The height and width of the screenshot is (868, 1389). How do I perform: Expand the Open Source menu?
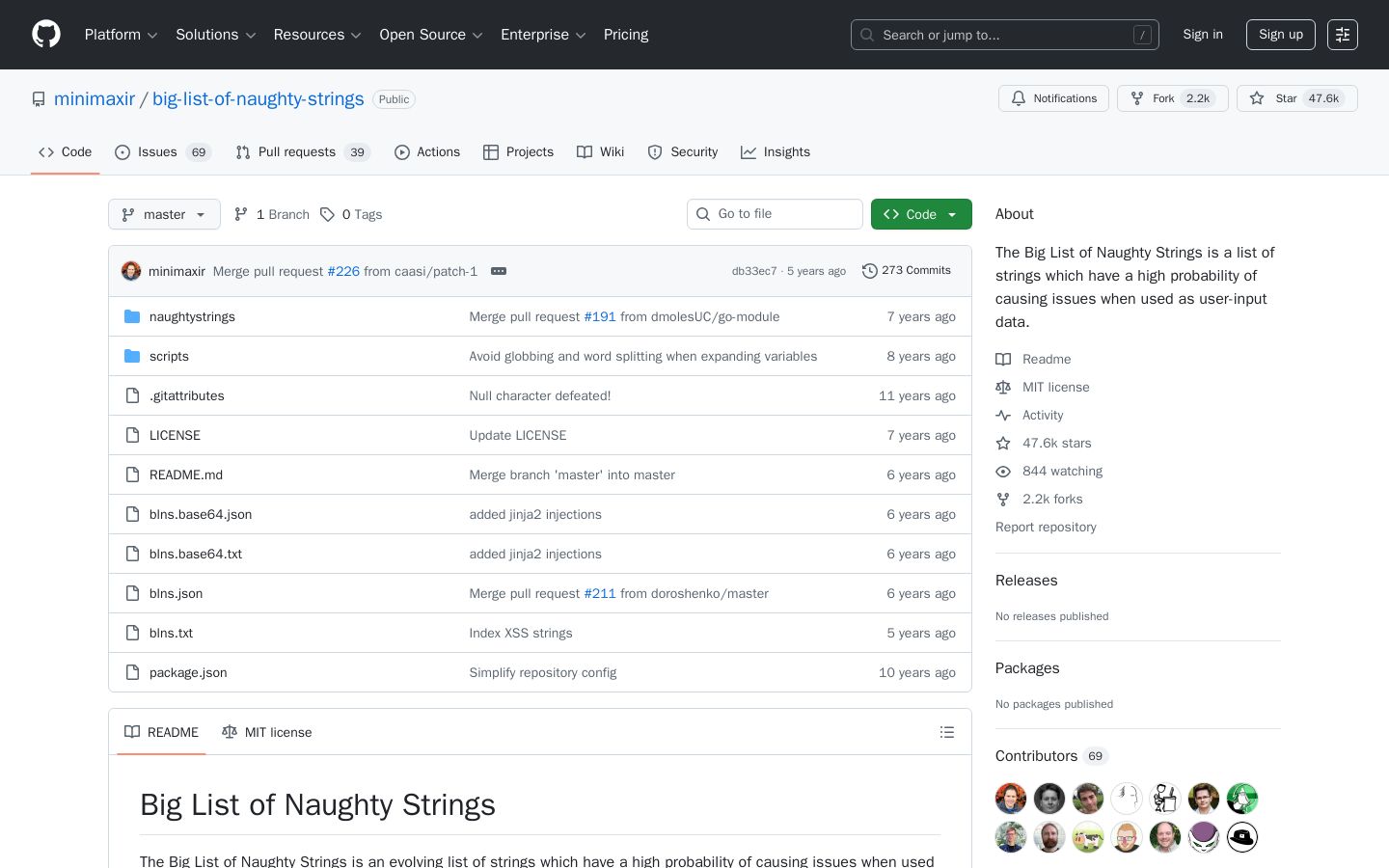(x=431, y=35)
